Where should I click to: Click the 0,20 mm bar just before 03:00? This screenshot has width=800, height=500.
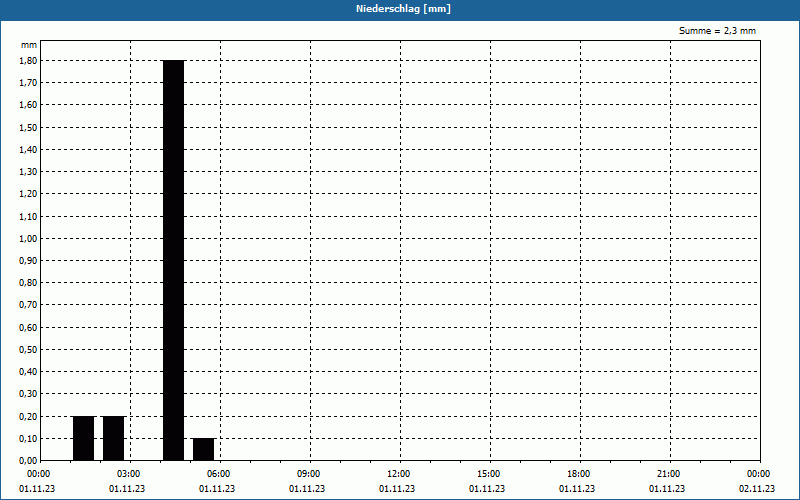113,438
